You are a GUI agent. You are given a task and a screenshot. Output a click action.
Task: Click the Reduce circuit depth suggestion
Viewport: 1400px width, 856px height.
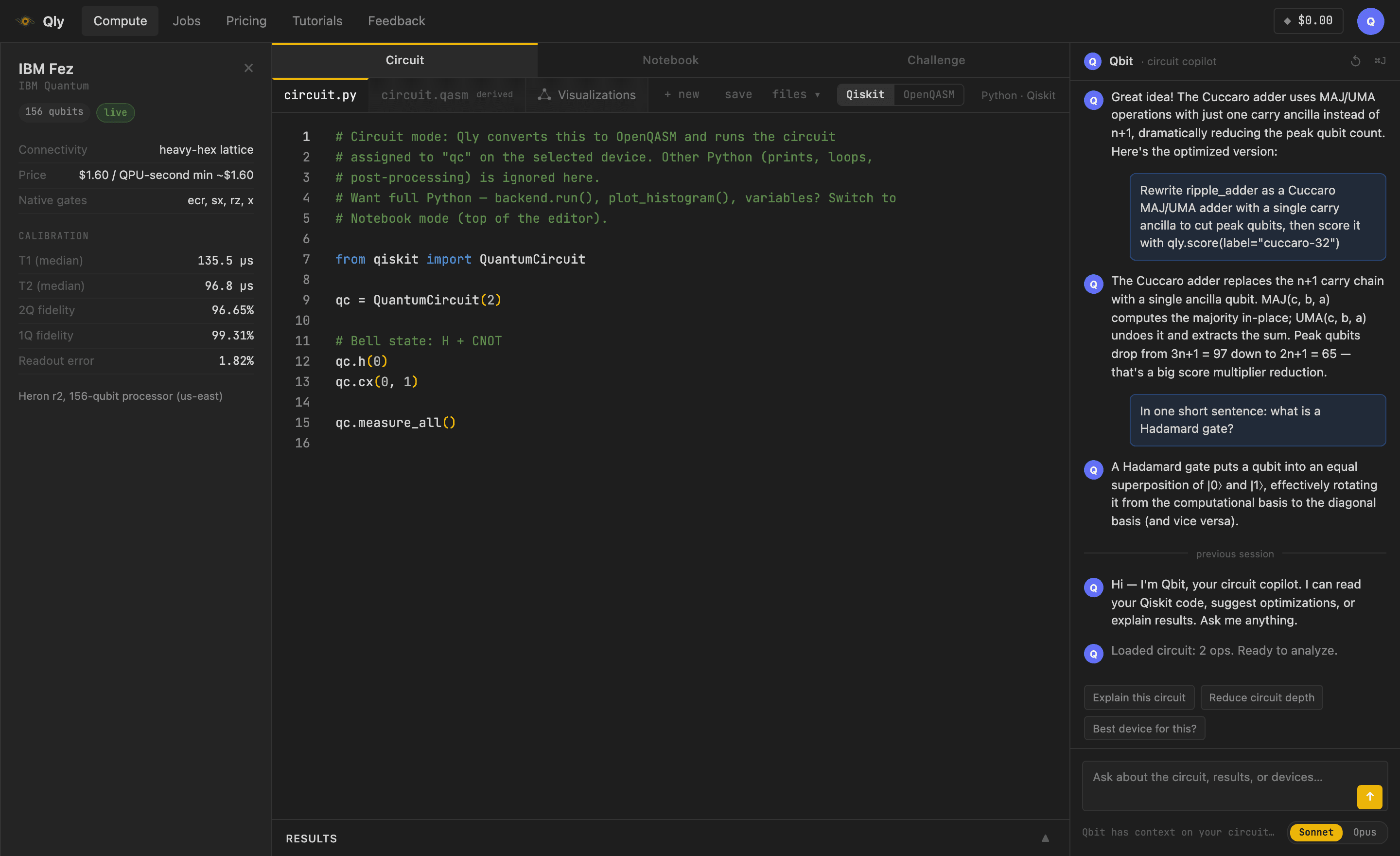point(1261,697)
